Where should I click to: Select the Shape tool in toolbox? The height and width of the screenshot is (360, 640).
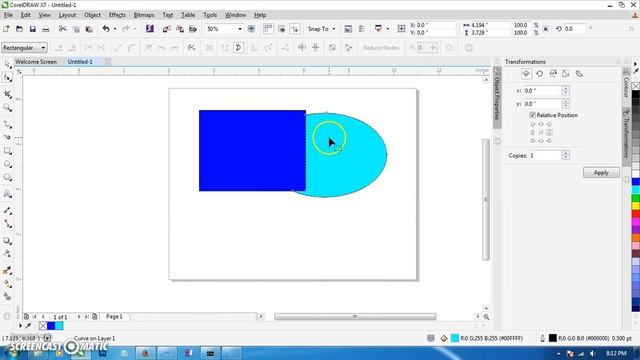coord(7,78)
